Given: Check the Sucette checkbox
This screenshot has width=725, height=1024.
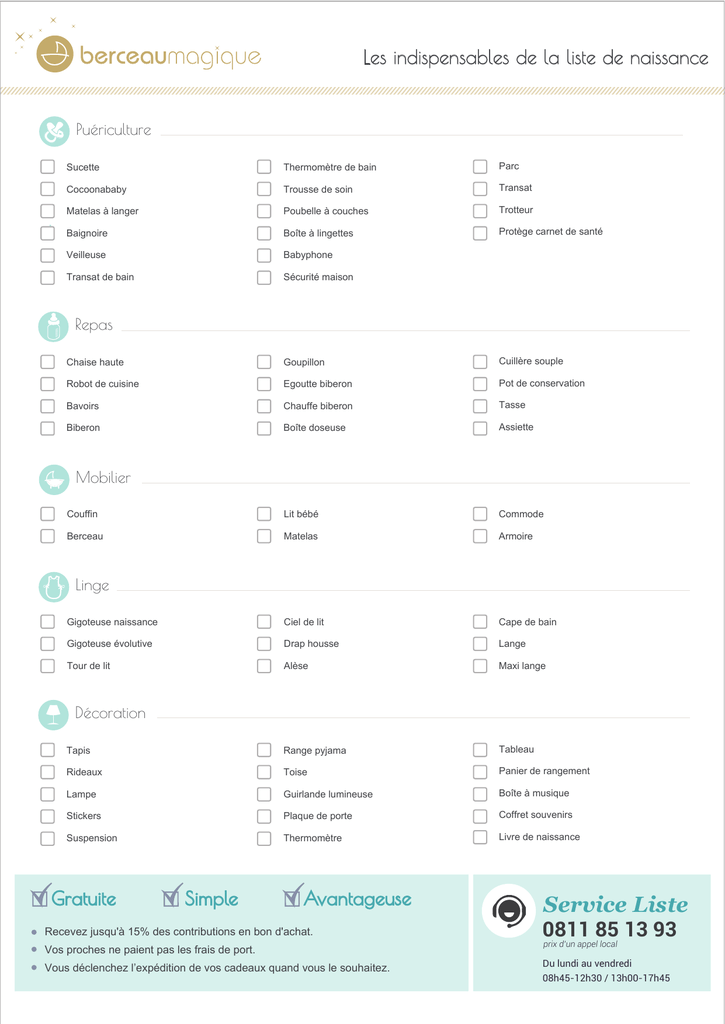Looking at the screenshot, I should tap(48, 167).
